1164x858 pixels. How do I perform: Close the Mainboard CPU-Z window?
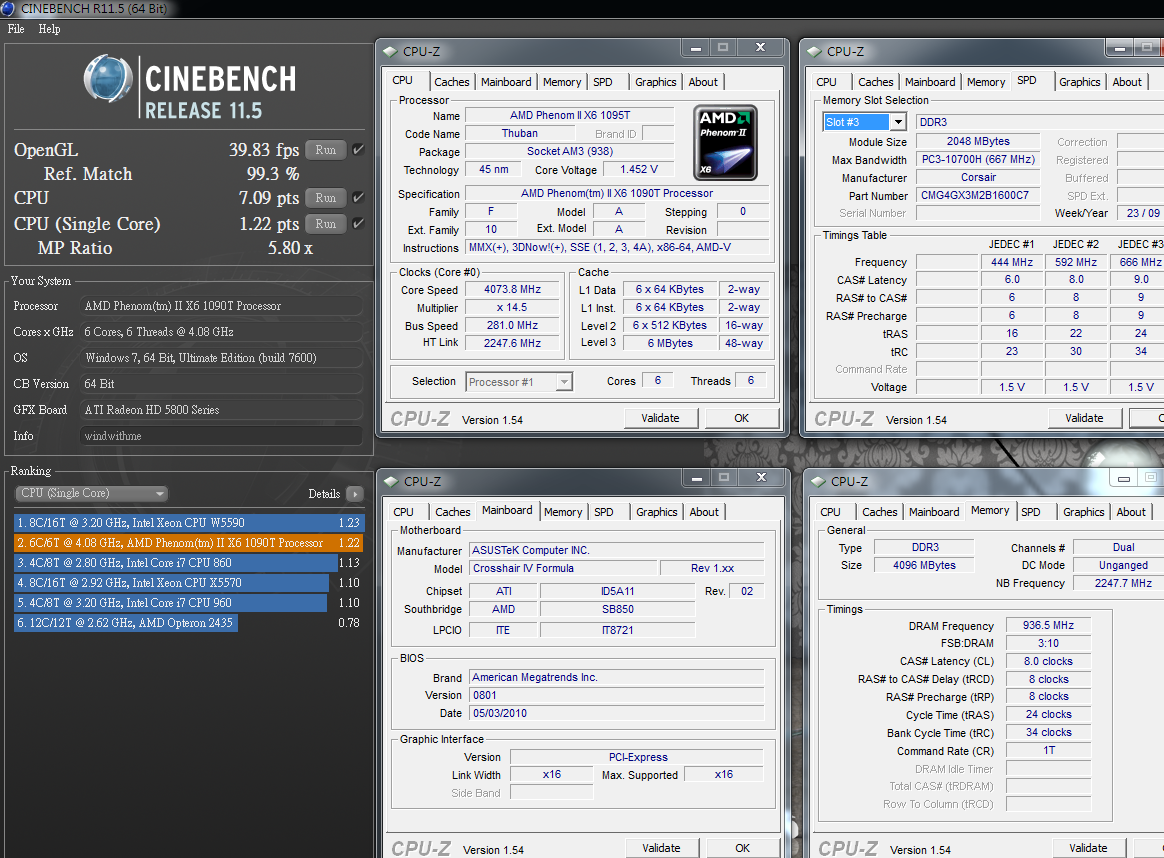(x=762, y=477)
